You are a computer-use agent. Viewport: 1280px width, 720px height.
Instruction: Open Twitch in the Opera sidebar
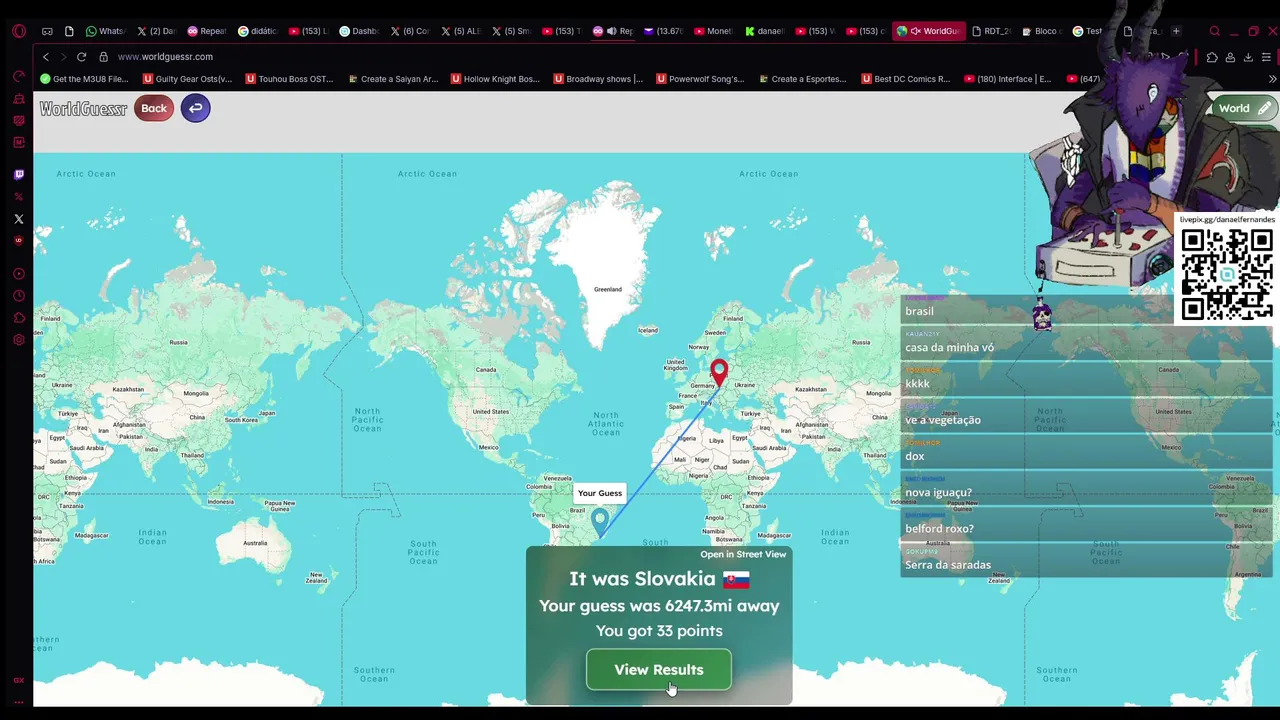(19, 174)
